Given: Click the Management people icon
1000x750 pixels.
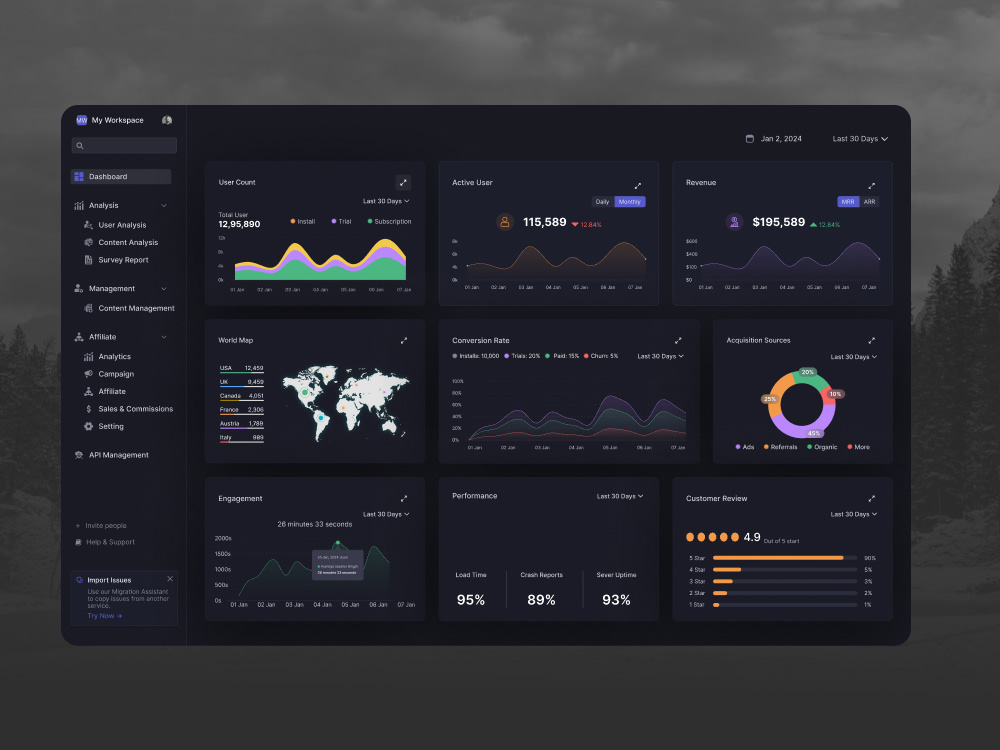Looking at the screenshot, I should [x=79, y=288].
